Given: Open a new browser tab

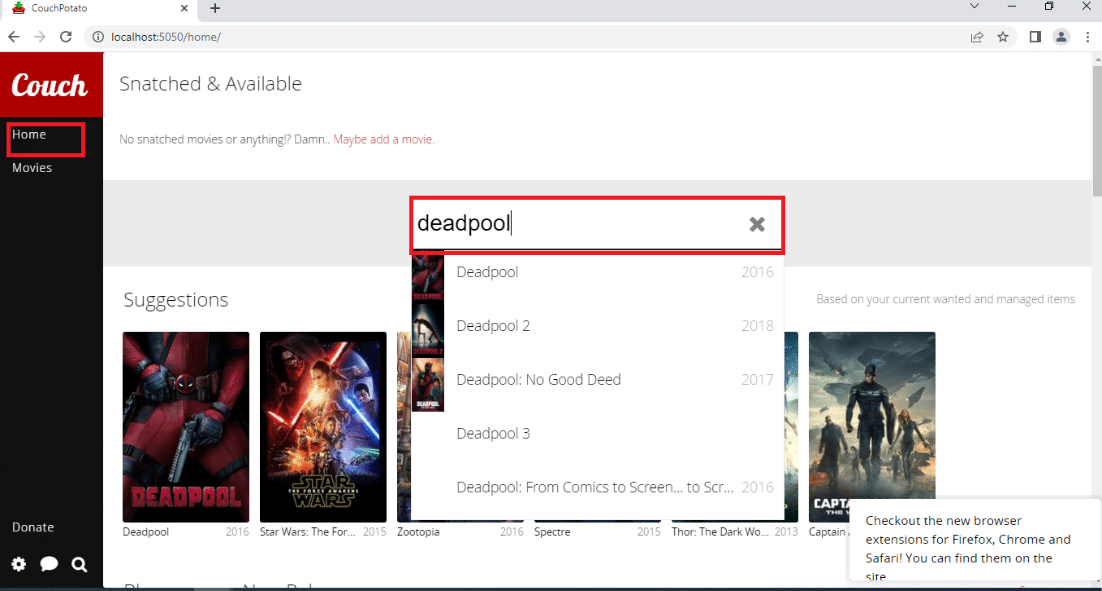Looking at the screenshot, I should [x=215, y=8].
